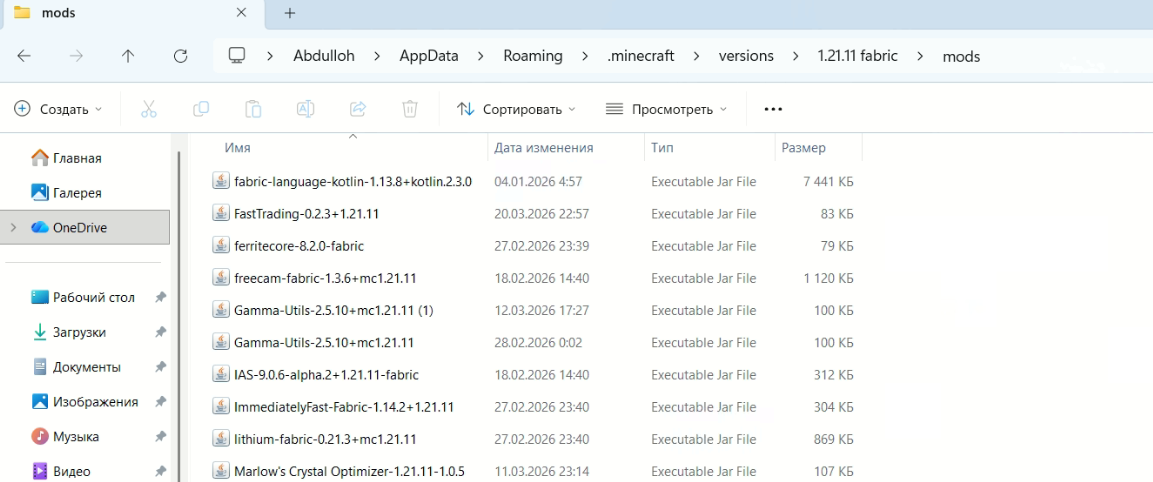
Task: Go back with the left arrow
Action: [24, 56]
